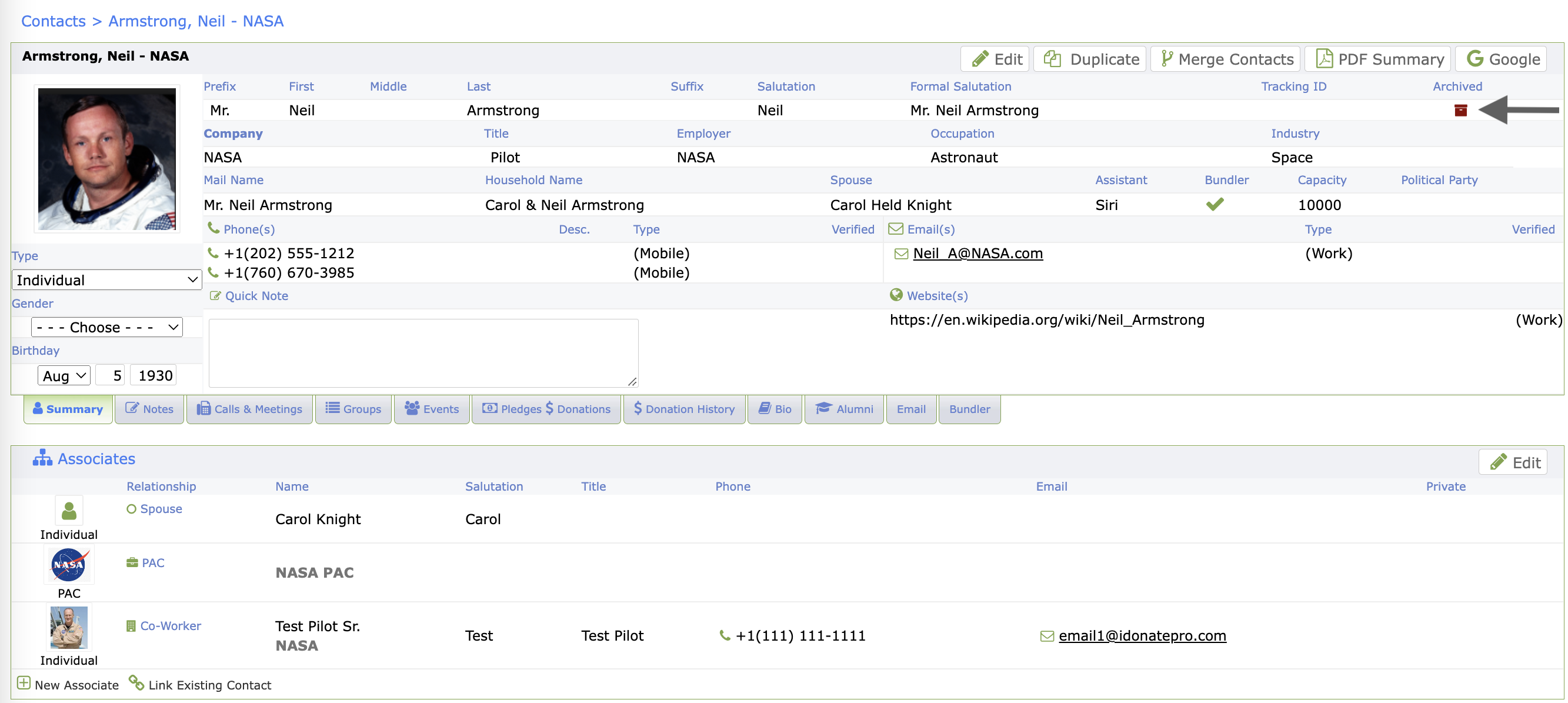Click the Capacity value 10000
The height and width of the screenshot is (703, 1568).
pos(1319,205)
